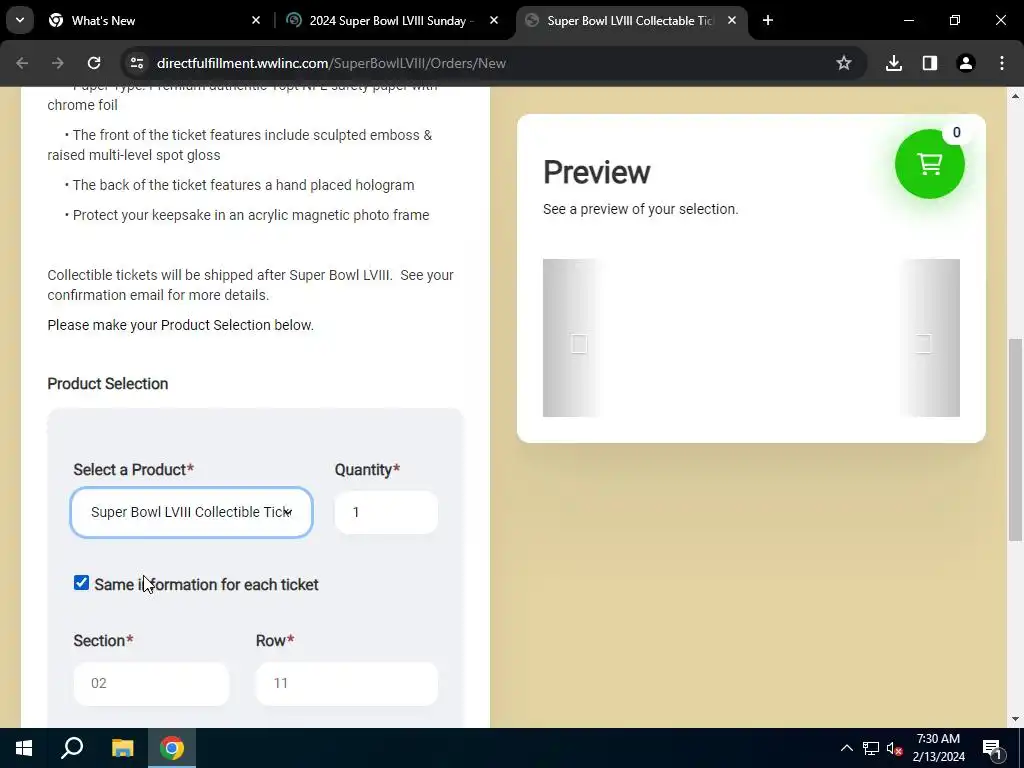Click 'Please make your Product Selection below.' text

click(180, 325)
